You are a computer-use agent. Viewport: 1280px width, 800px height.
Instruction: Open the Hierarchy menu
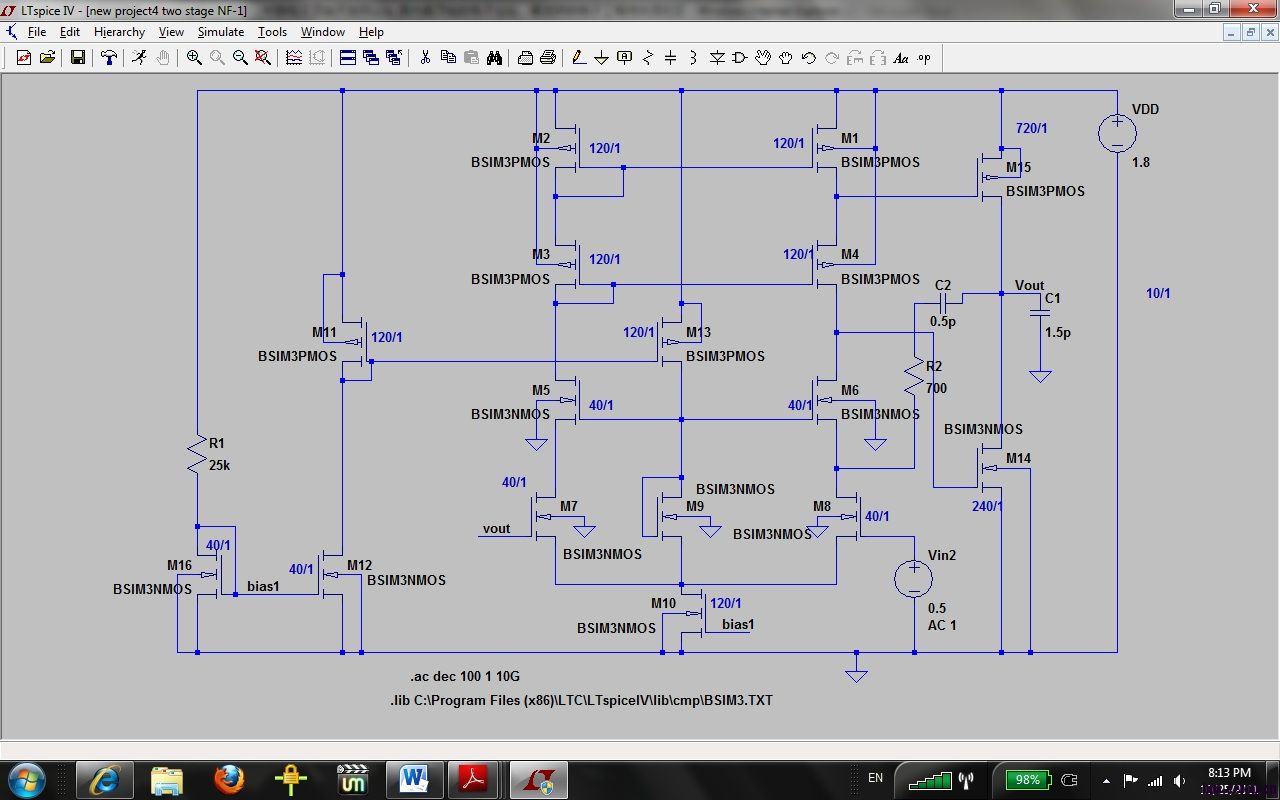(119, 32)
